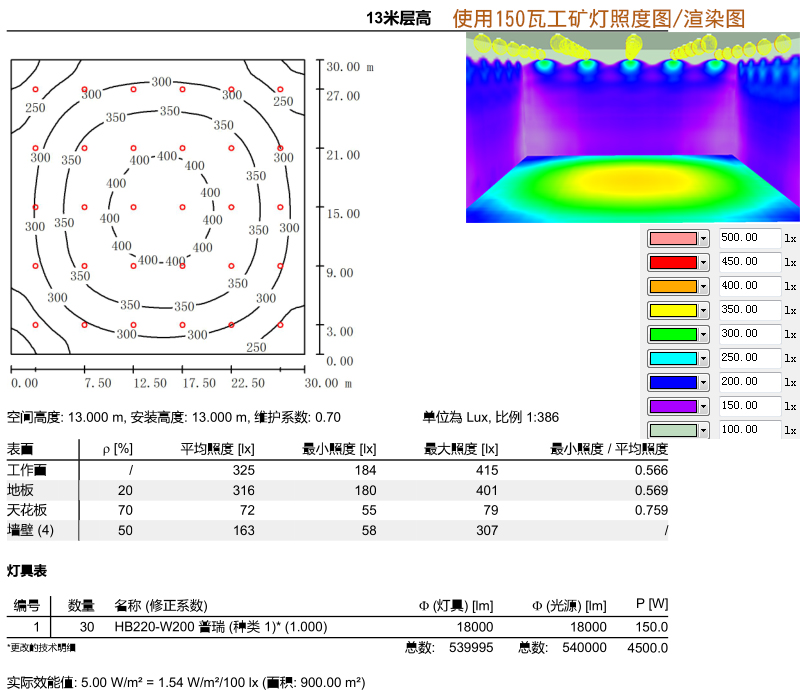Select the '天花板' row label
The image size is (800, 690).
pos(27,510)
